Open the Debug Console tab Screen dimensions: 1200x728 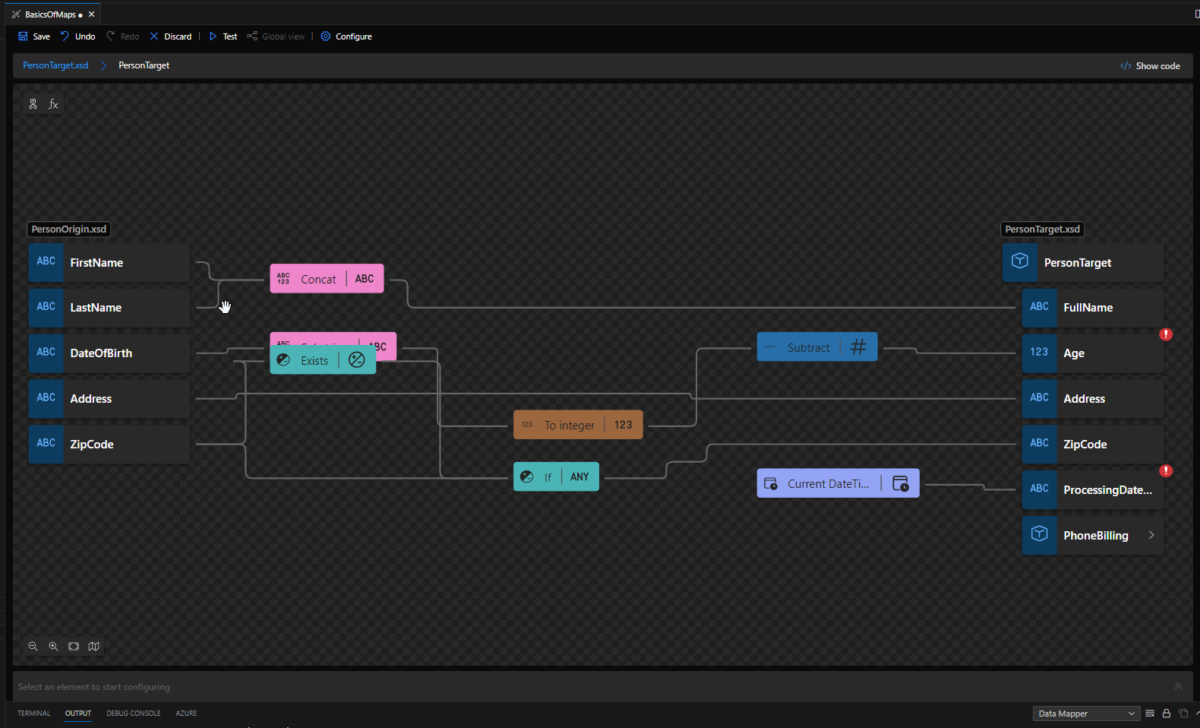pyautogui.click(x=133, y=713)
